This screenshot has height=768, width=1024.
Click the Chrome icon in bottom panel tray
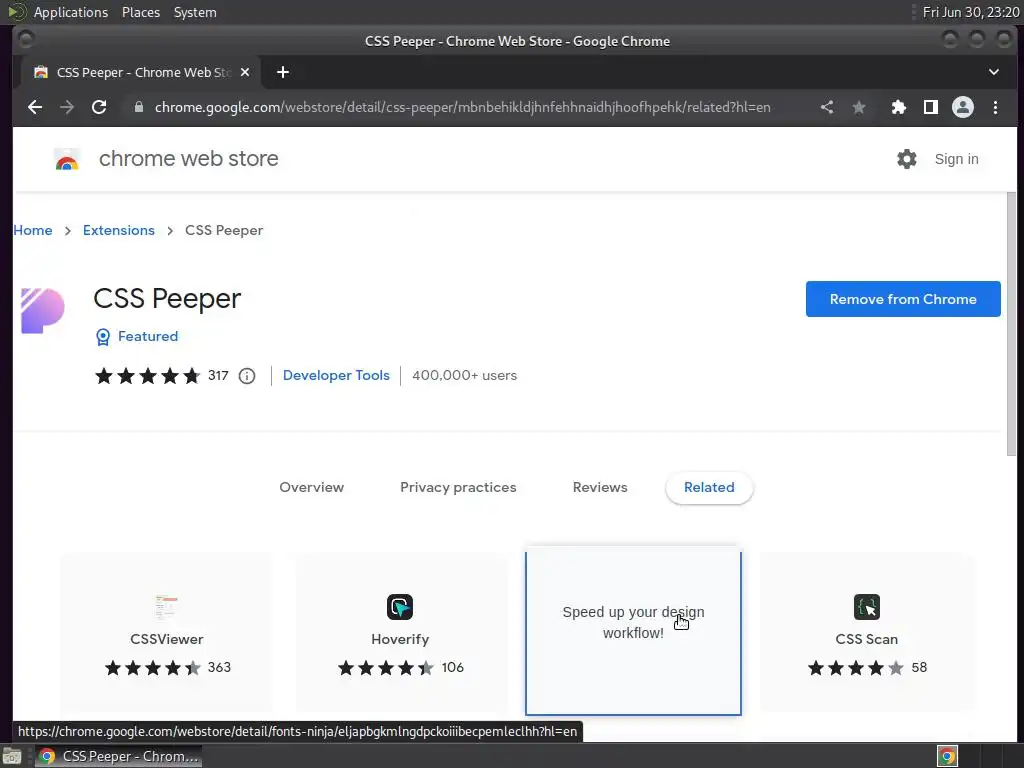pos(948,756)
